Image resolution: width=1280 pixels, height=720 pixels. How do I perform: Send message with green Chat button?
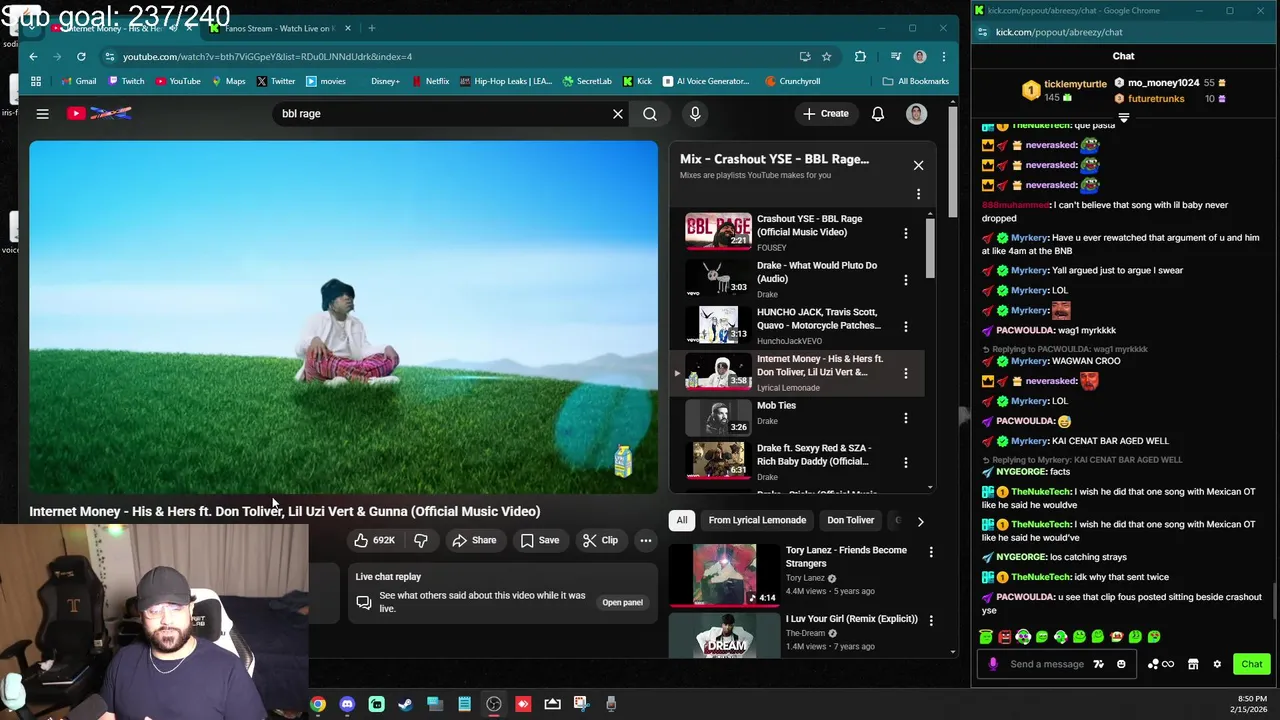point(1252,664)
